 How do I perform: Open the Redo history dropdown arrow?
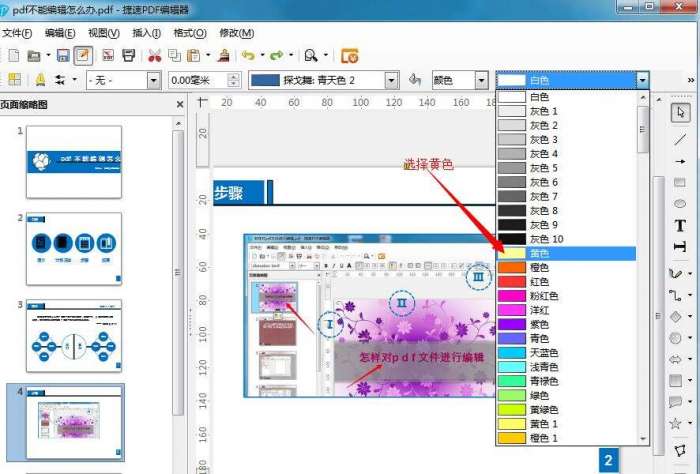[291, 55]
